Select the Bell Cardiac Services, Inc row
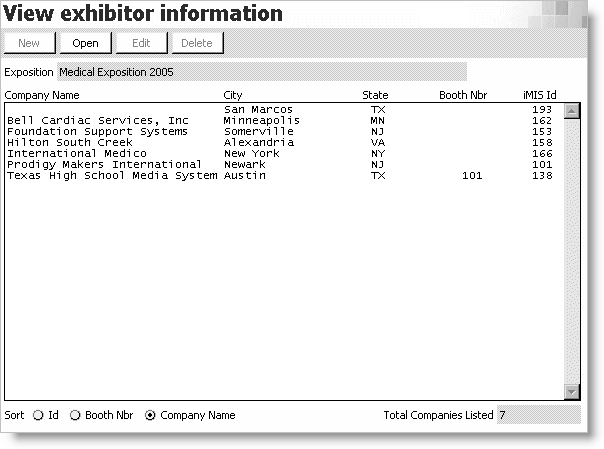The height and width of the screenshot is (449, 604). pos(284,121)
